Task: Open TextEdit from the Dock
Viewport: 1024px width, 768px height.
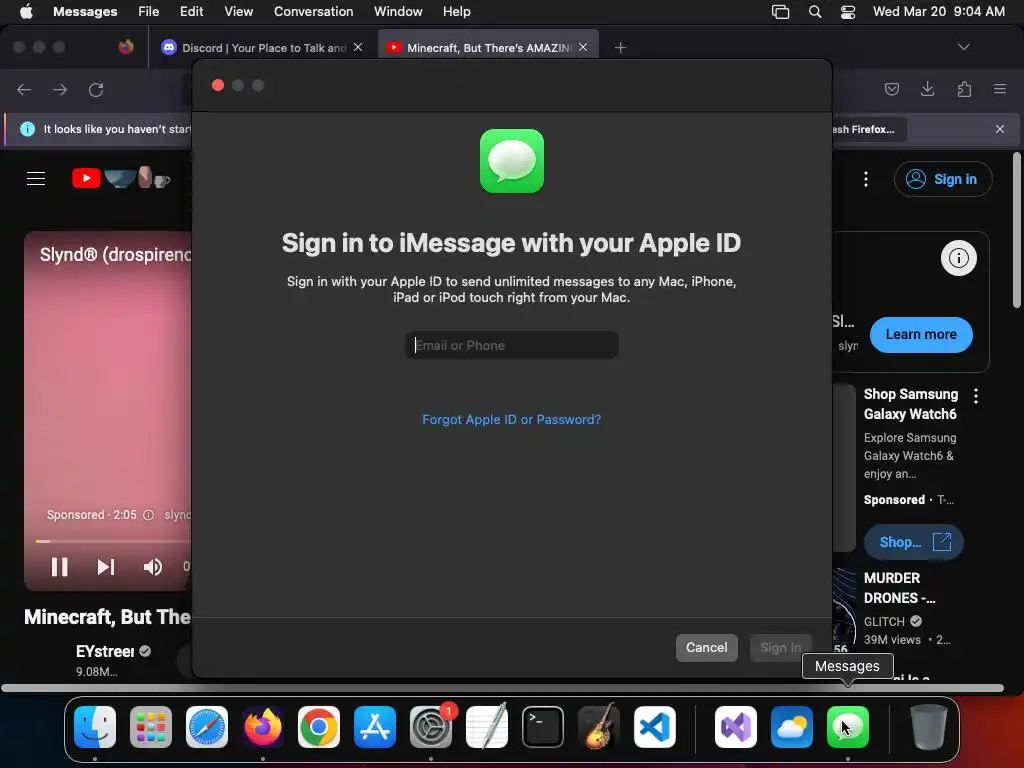Action: pos(487,727)
